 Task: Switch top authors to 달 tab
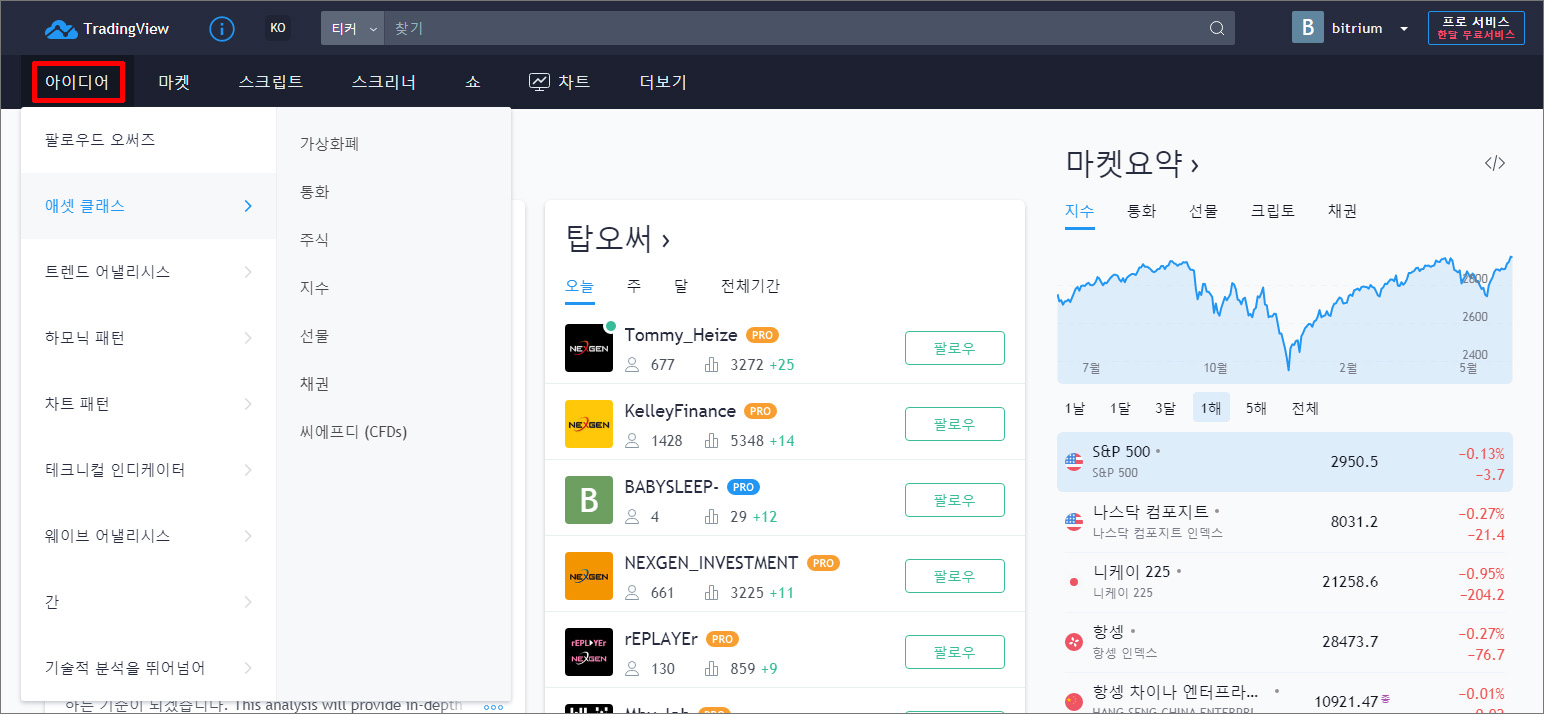point(681,286)
